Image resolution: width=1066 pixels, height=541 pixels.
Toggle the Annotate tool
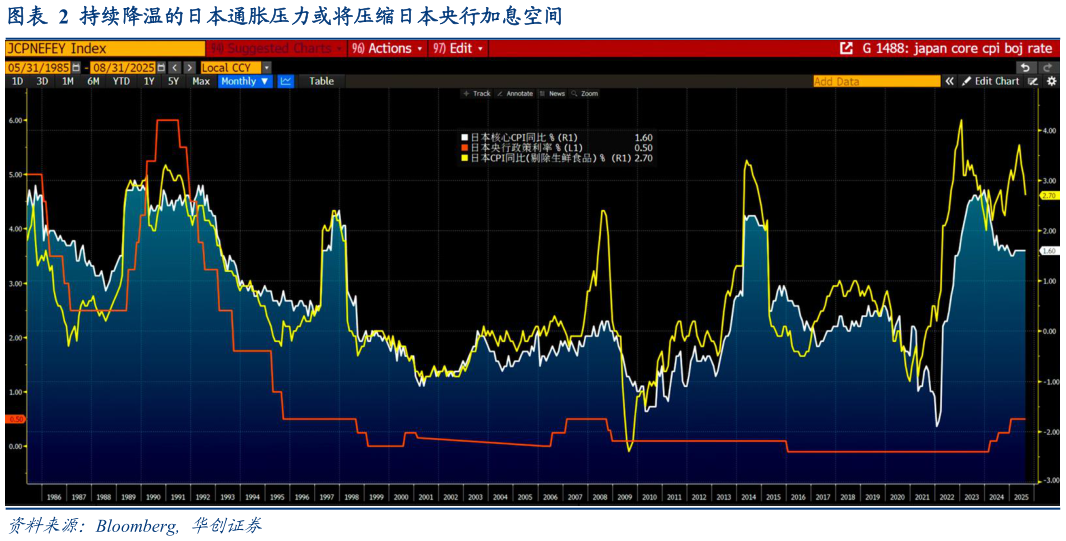click(x=515, y=93)
